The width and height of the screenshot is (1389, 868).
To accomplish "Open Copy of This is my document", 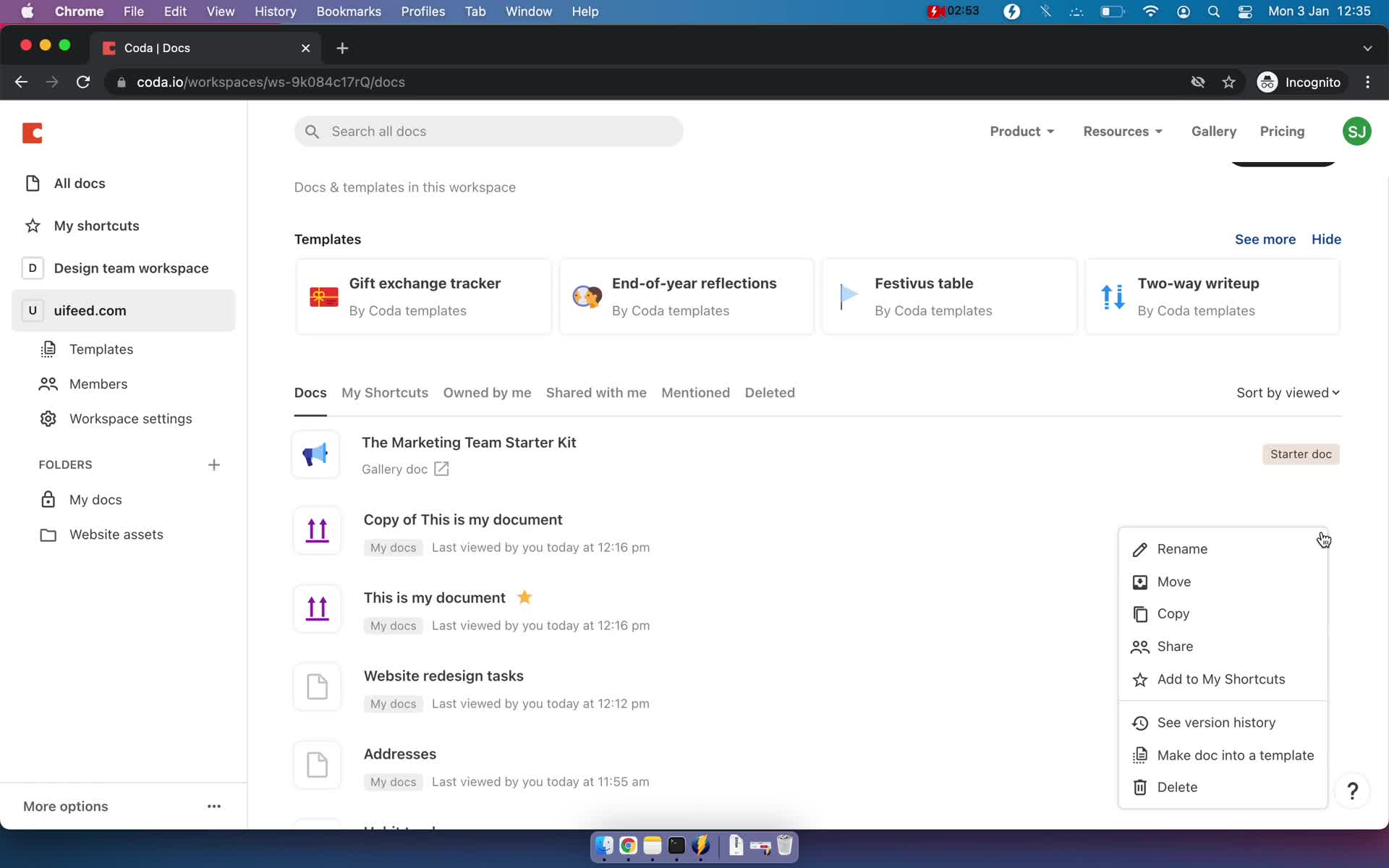I will pyautogui.click(x=463, y=520).
